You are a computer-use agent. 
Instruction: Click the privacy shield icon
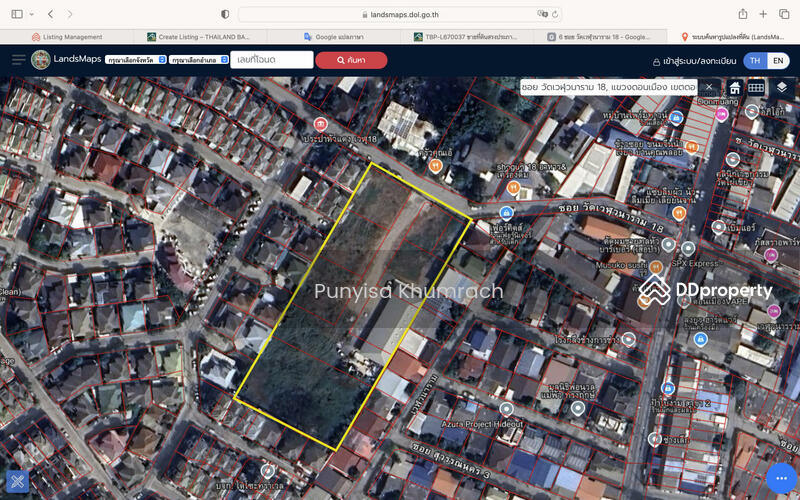point(225,14)
